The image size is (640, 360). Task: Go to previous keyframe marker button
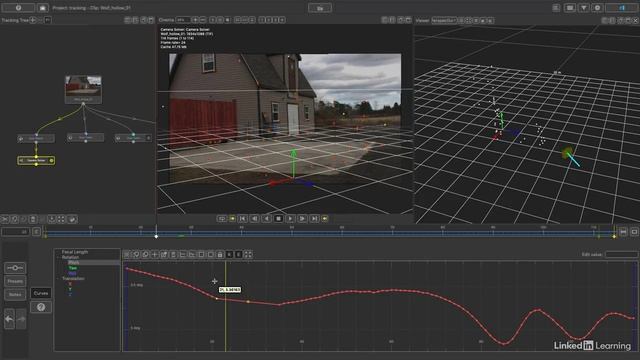pyautogui.click(x=232, y=219)
